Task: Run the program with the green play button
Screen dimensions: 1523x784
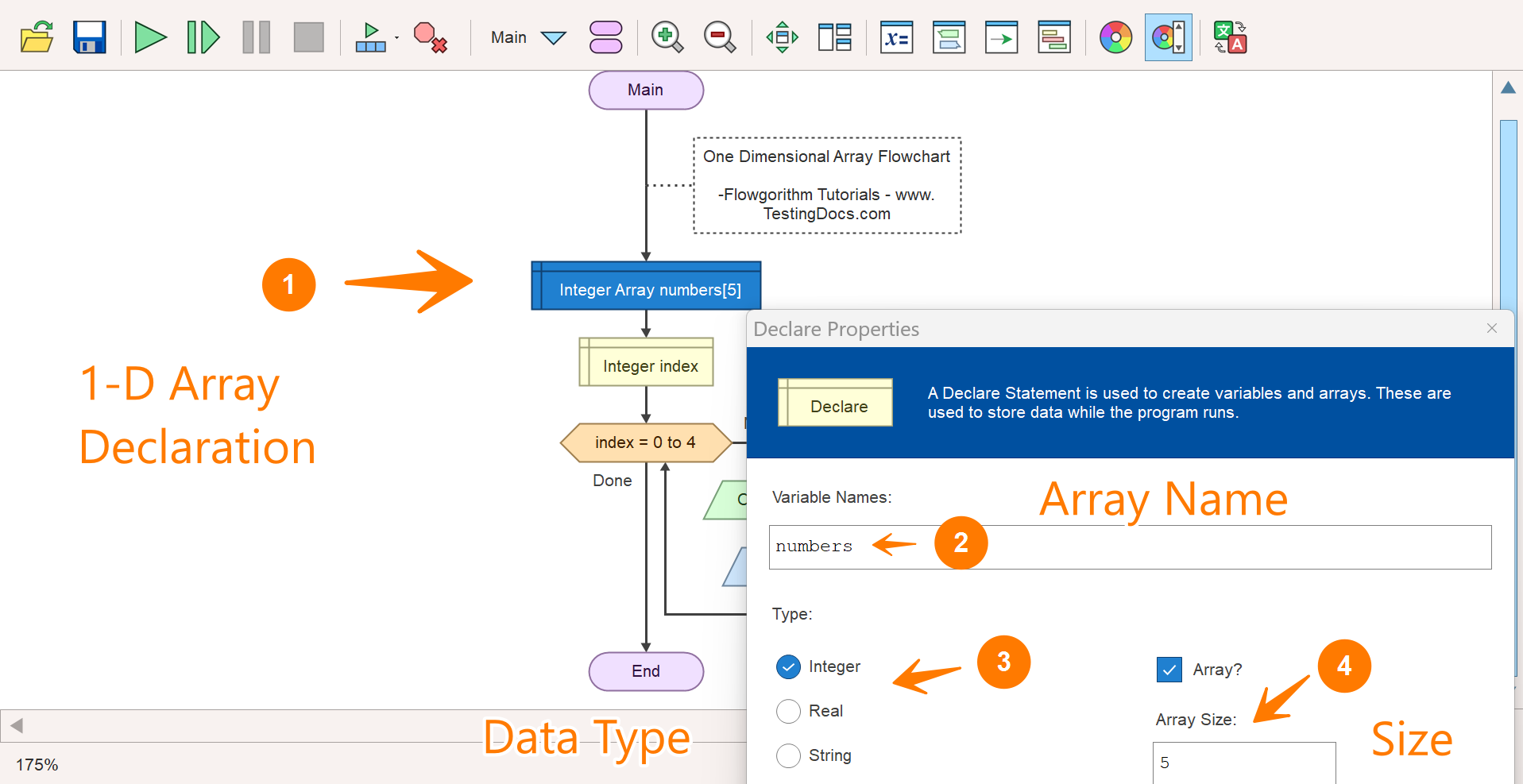Action: (150, 37)
